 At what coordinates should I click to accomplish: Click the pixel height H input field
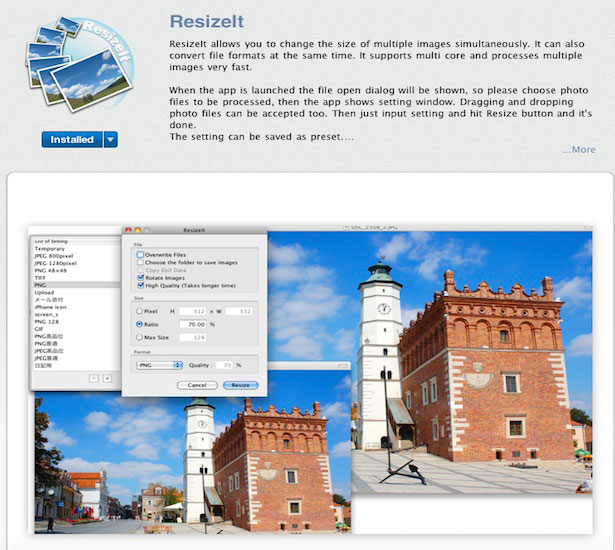192,311
